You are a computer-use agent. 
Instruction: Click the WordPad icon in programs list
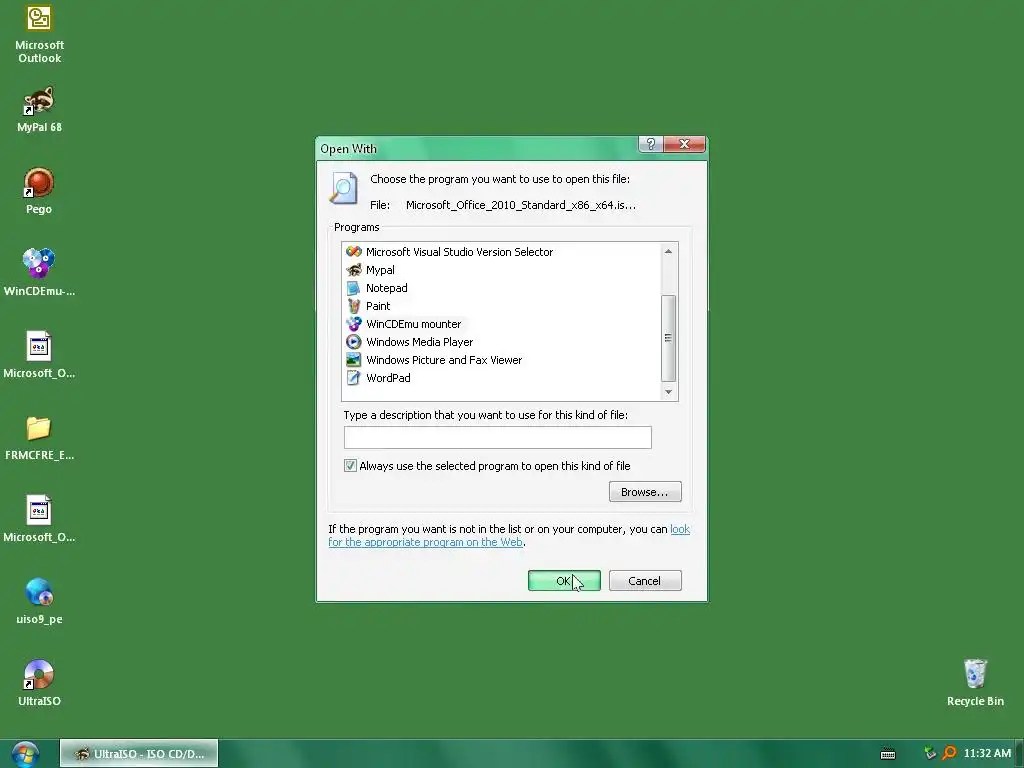[353, 377]
